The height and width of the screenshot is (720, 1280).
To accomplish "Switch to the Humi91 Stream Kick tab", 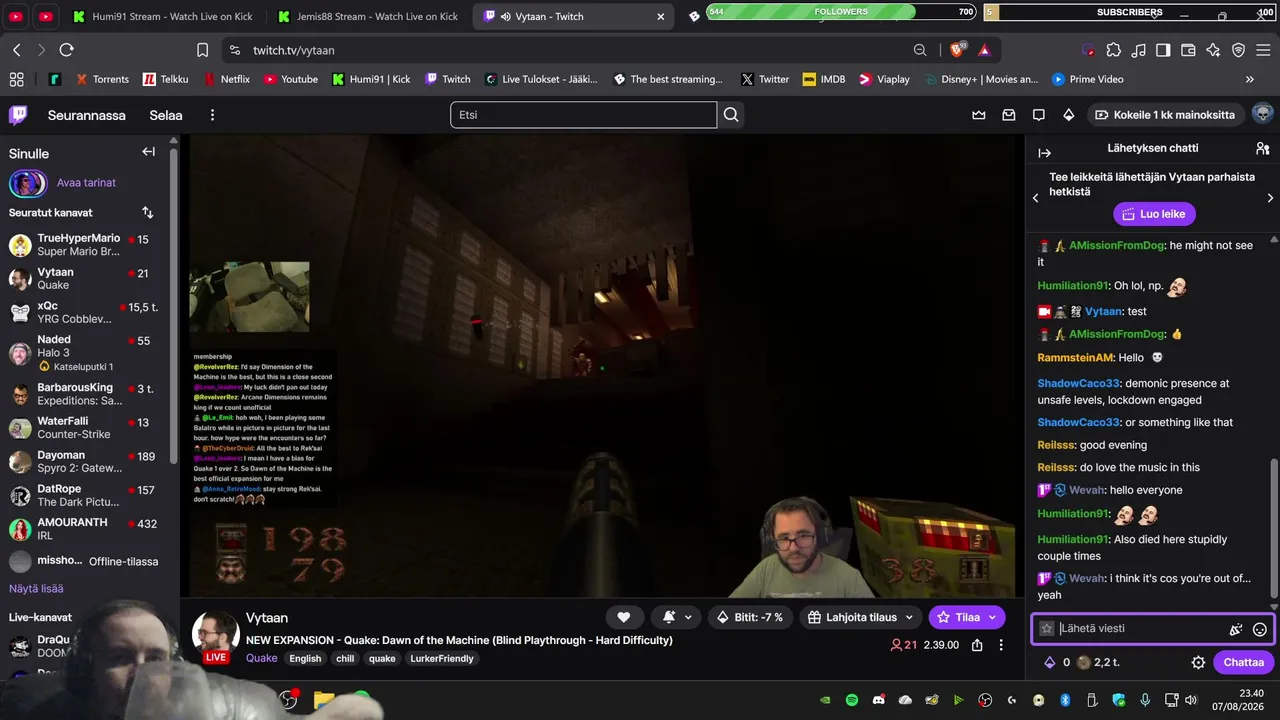I will [160, 16].
